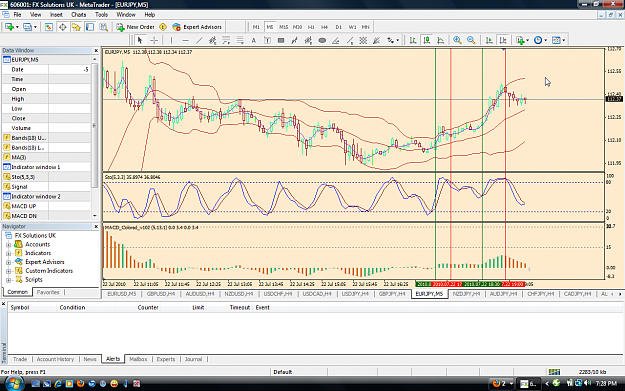
Task: Open the Favorites tab in Navigator
Action: (x=48, y=292)
